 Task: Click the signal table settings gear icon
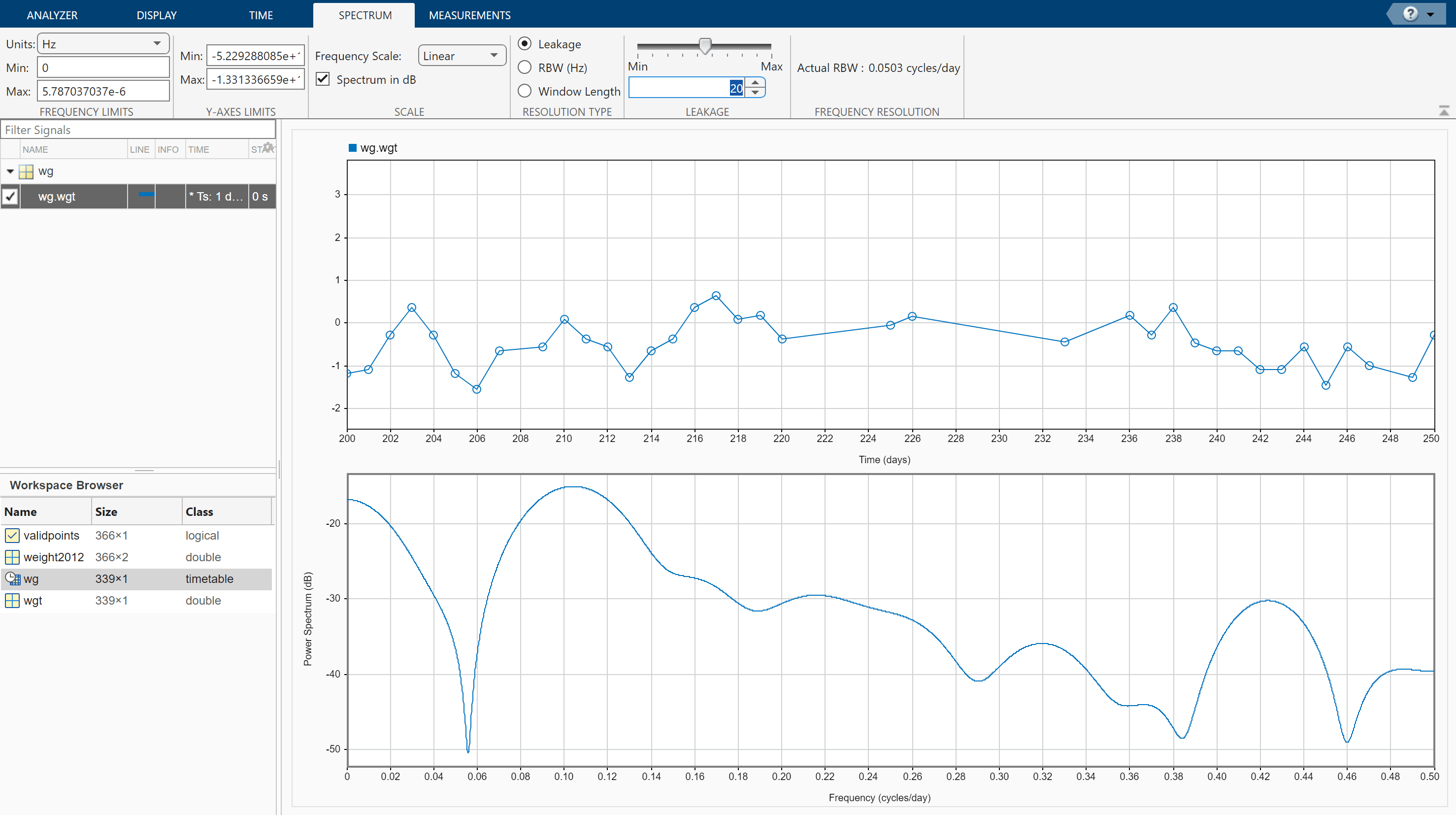coord(268,148)
